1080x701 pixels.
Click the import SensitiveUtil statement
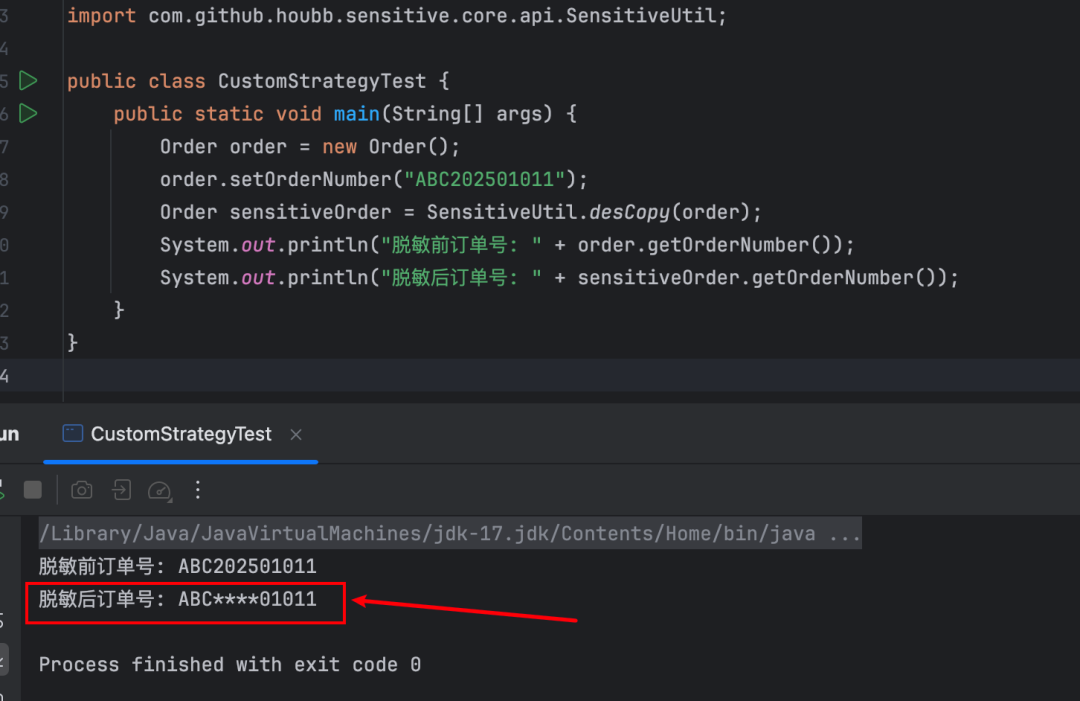point(397,15)
